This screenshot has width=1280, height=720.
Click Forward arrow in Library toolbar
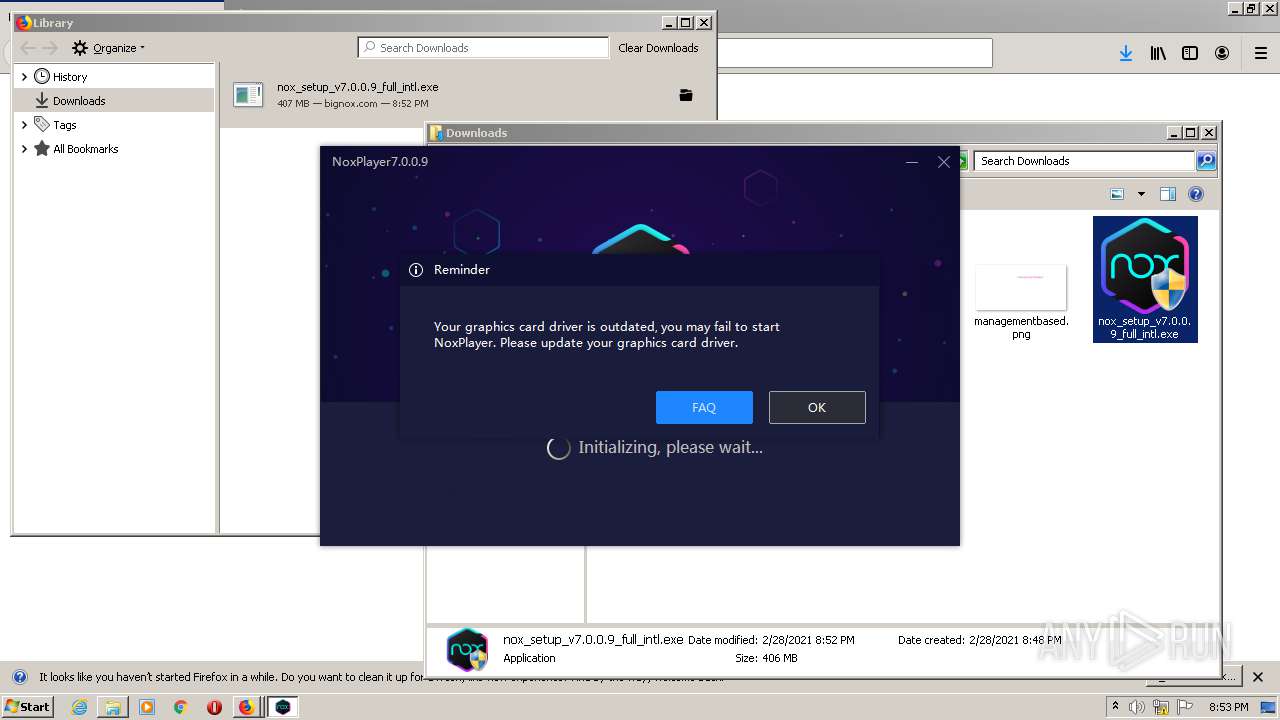50,48
